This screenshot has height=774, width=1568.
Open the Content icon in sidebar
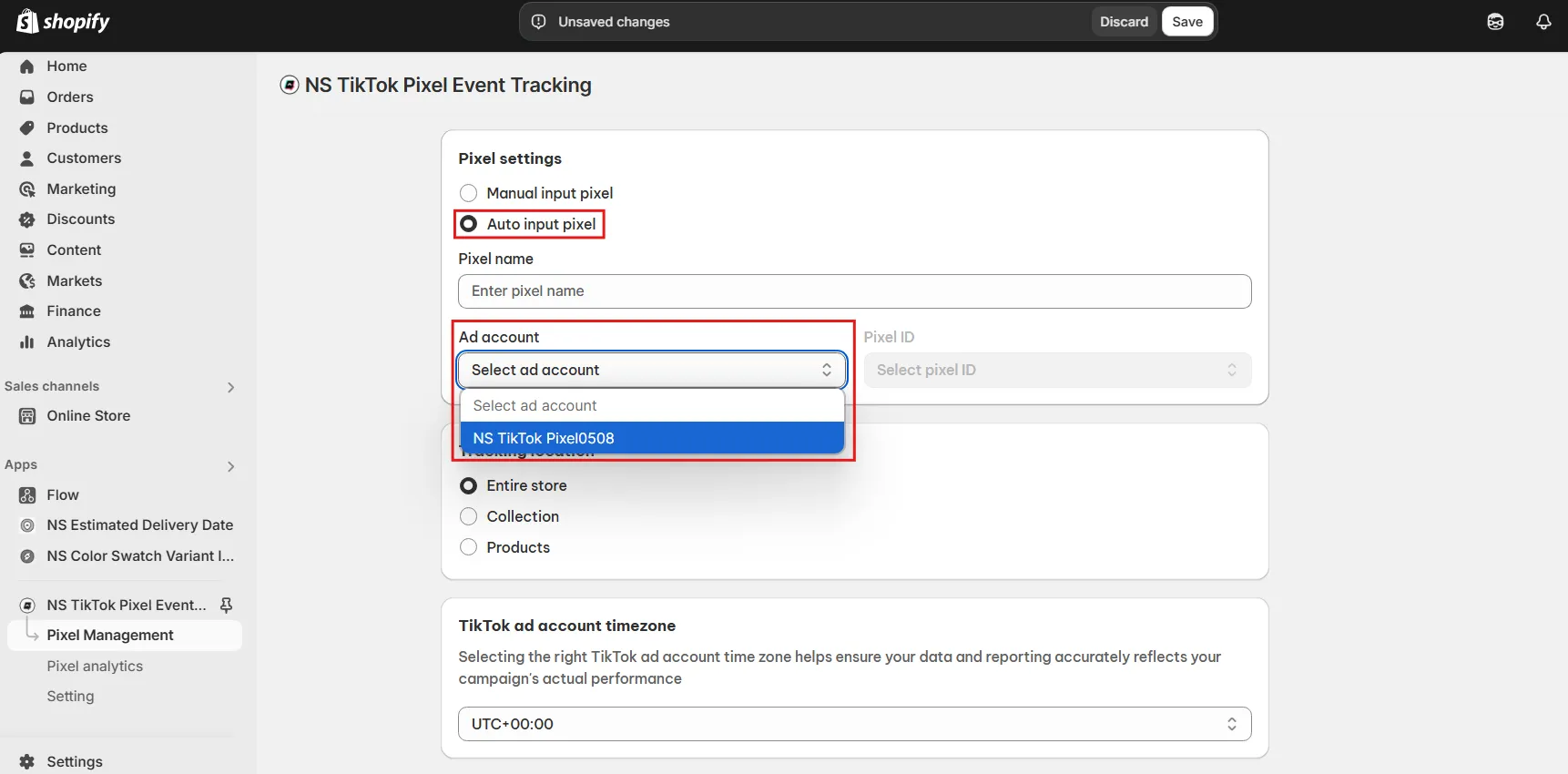[x=27, y=250]
